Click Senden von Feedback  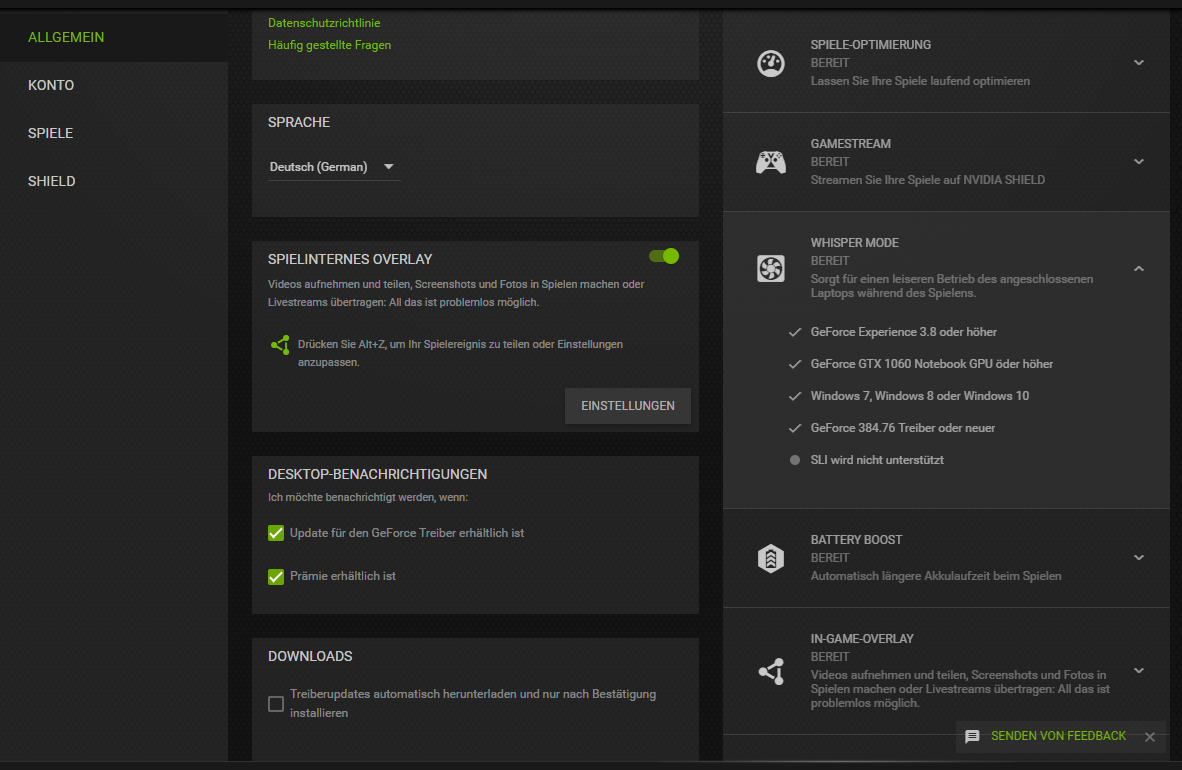pyautogui.click(x=1058, y=736)
